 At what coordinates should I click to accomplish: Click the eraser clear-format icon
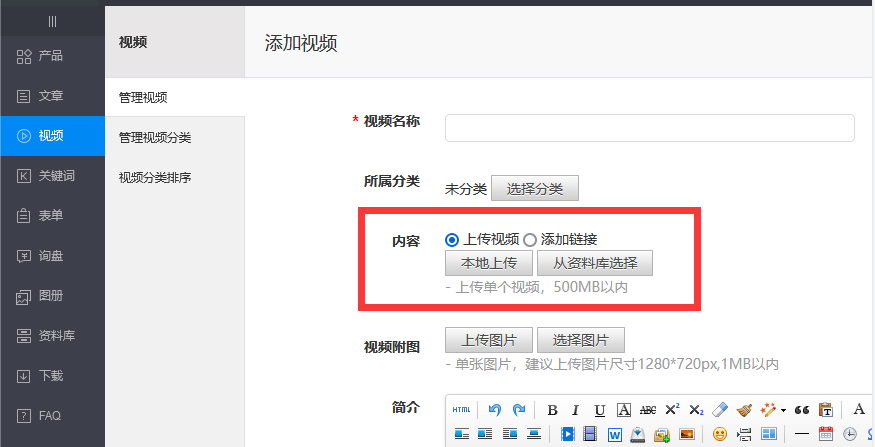[x=720, y=410]
